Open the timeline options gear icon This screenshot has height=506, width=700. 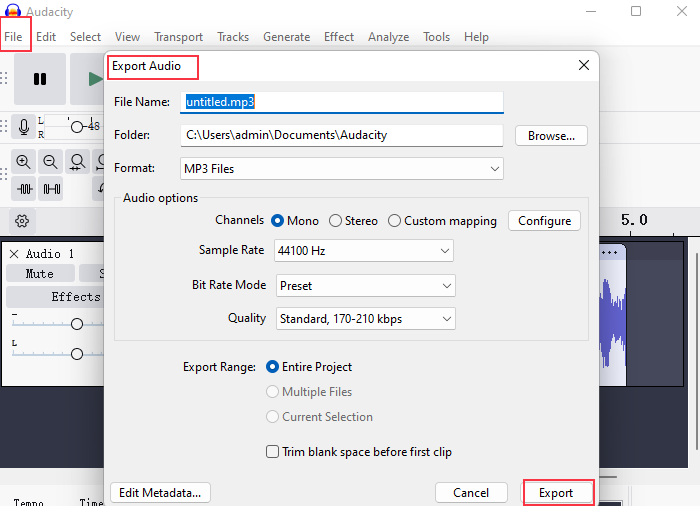tap(22, 221)
